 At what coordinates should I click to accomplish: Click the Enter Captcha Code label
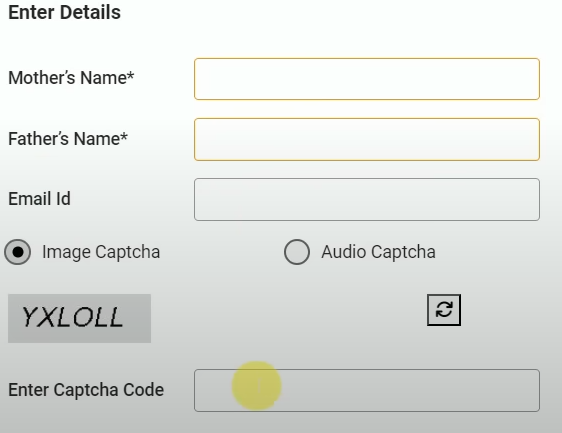coord(86,390)
